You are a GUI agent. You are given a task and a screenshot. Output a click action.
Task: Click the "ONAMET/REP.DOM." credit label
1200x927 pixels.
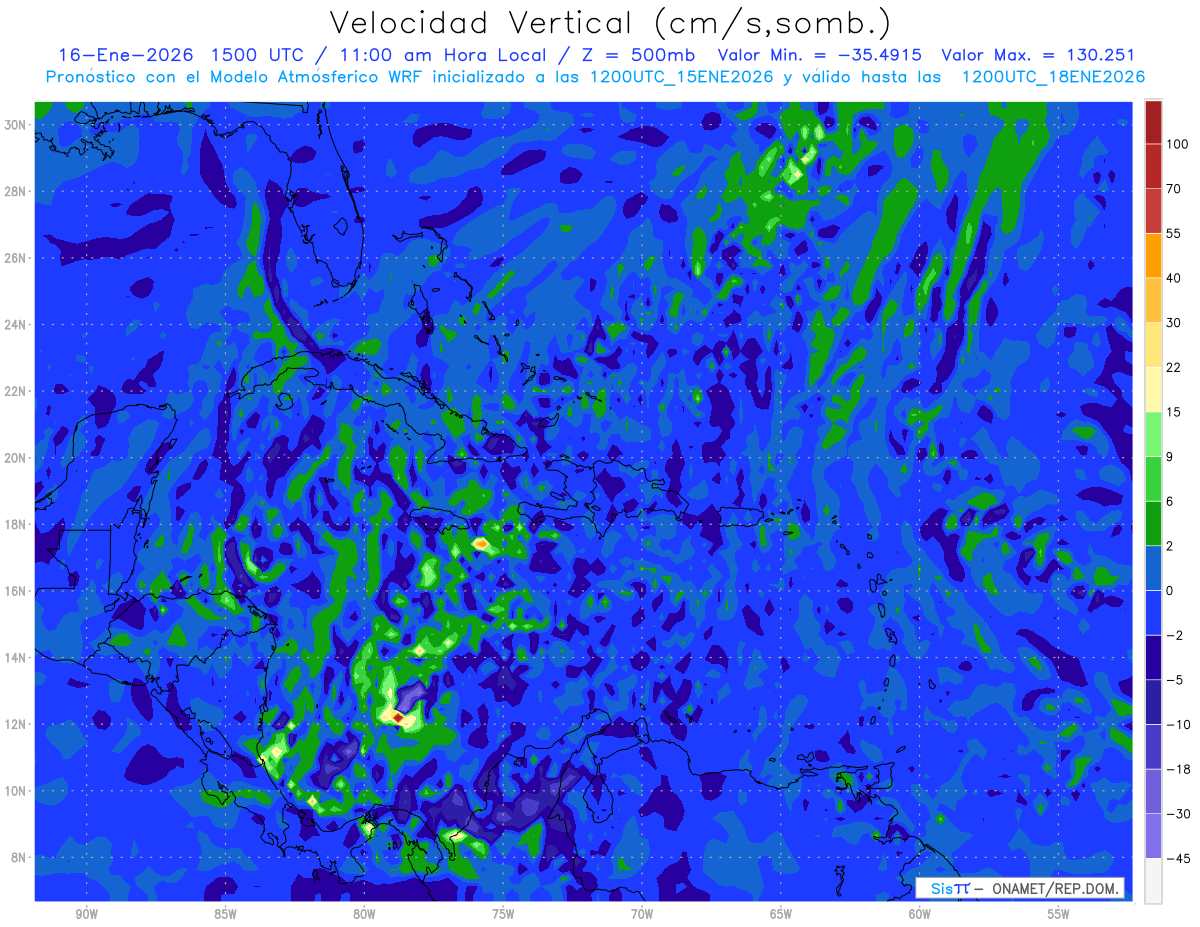point(1054,888)
